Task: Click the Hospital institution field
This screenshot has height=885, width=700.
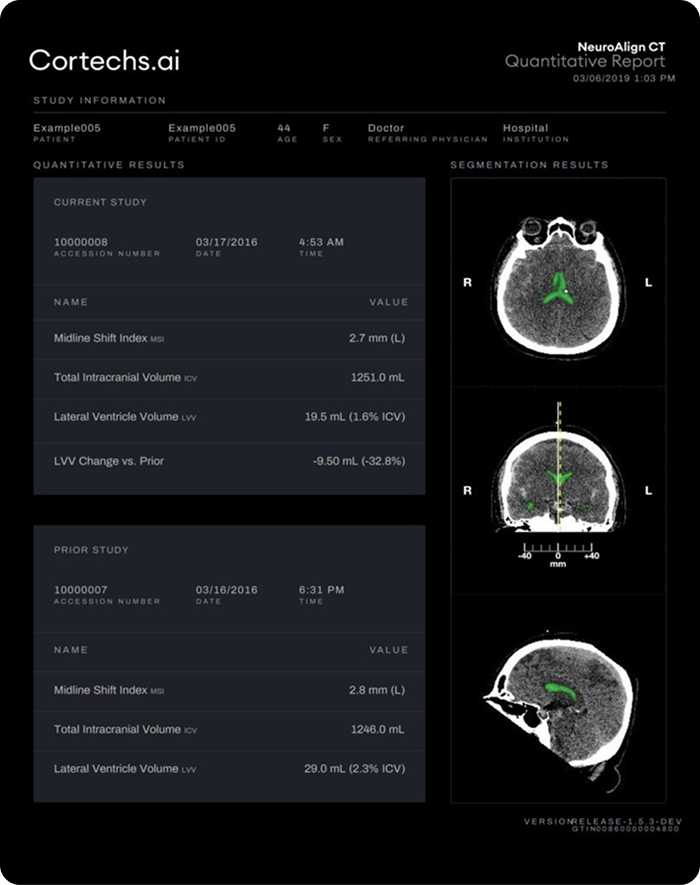Action: pyautogui.click(x=525, y=129)
